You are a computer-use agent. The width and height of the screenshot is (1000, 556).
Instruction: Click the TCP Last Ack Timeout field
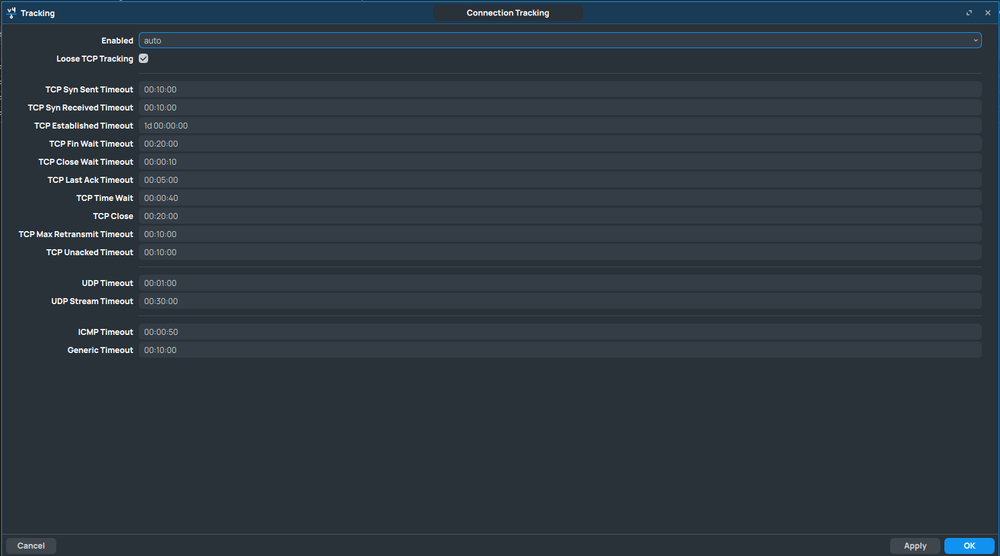559,180
